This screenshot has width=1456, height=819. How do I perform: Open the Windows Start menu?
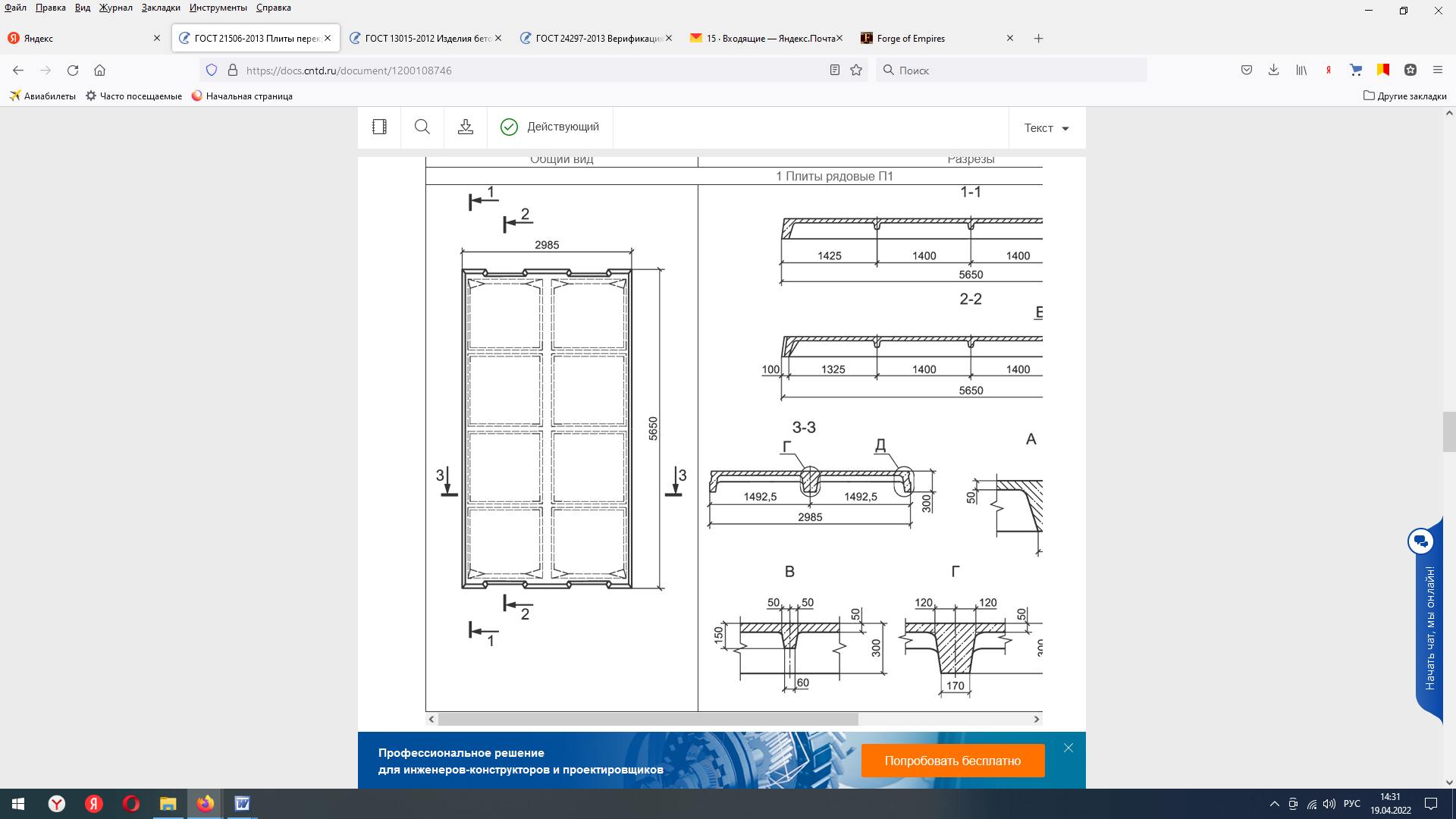pos(18,804)
